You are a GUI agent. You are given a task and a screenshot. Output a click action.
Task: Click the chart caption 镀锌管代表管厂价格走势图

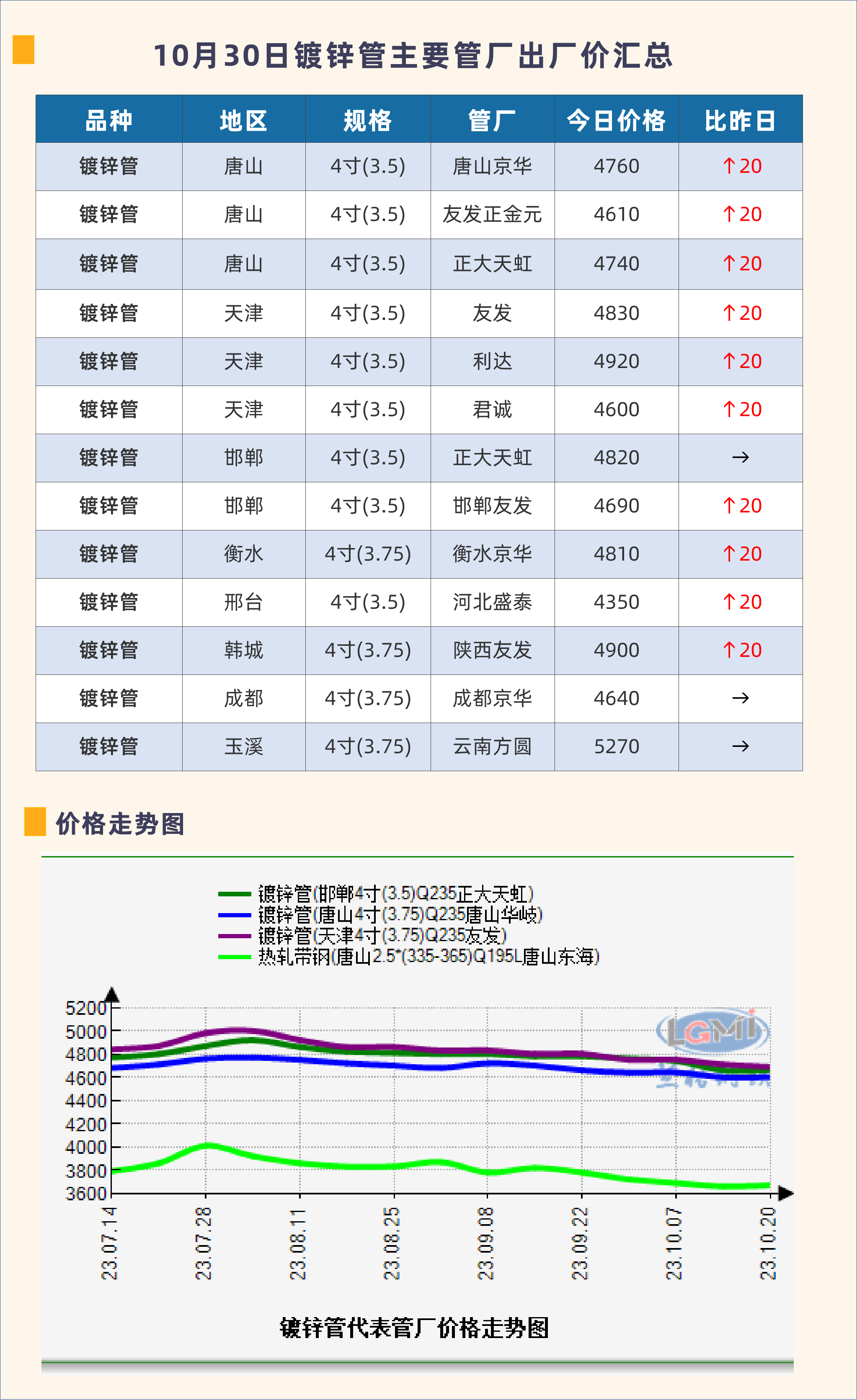pyautogui.click(x=414, y=1328)
